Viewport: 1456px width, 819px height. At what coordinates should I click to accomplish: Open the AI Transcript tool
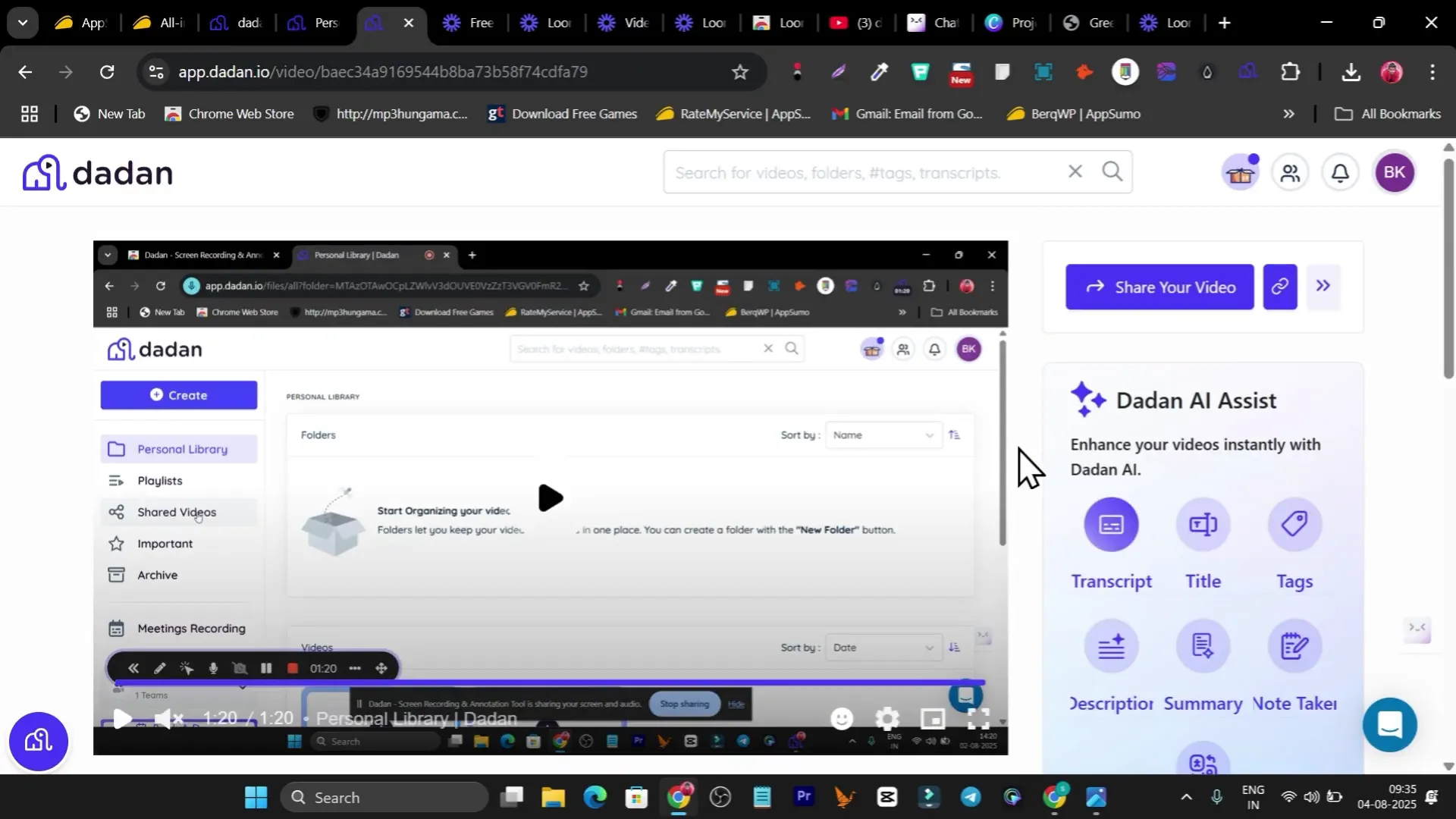click(1111, 525)
